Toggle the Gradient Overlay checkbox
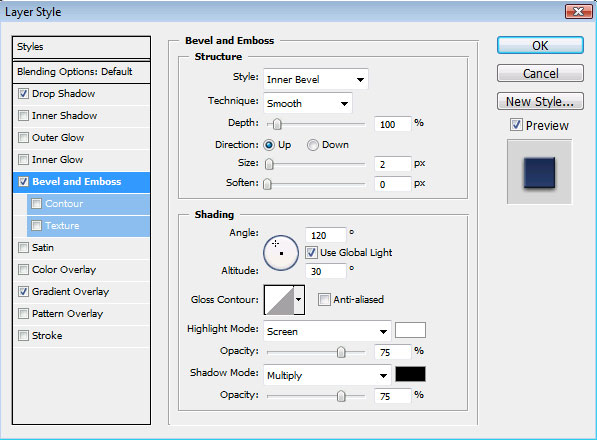 23,292
